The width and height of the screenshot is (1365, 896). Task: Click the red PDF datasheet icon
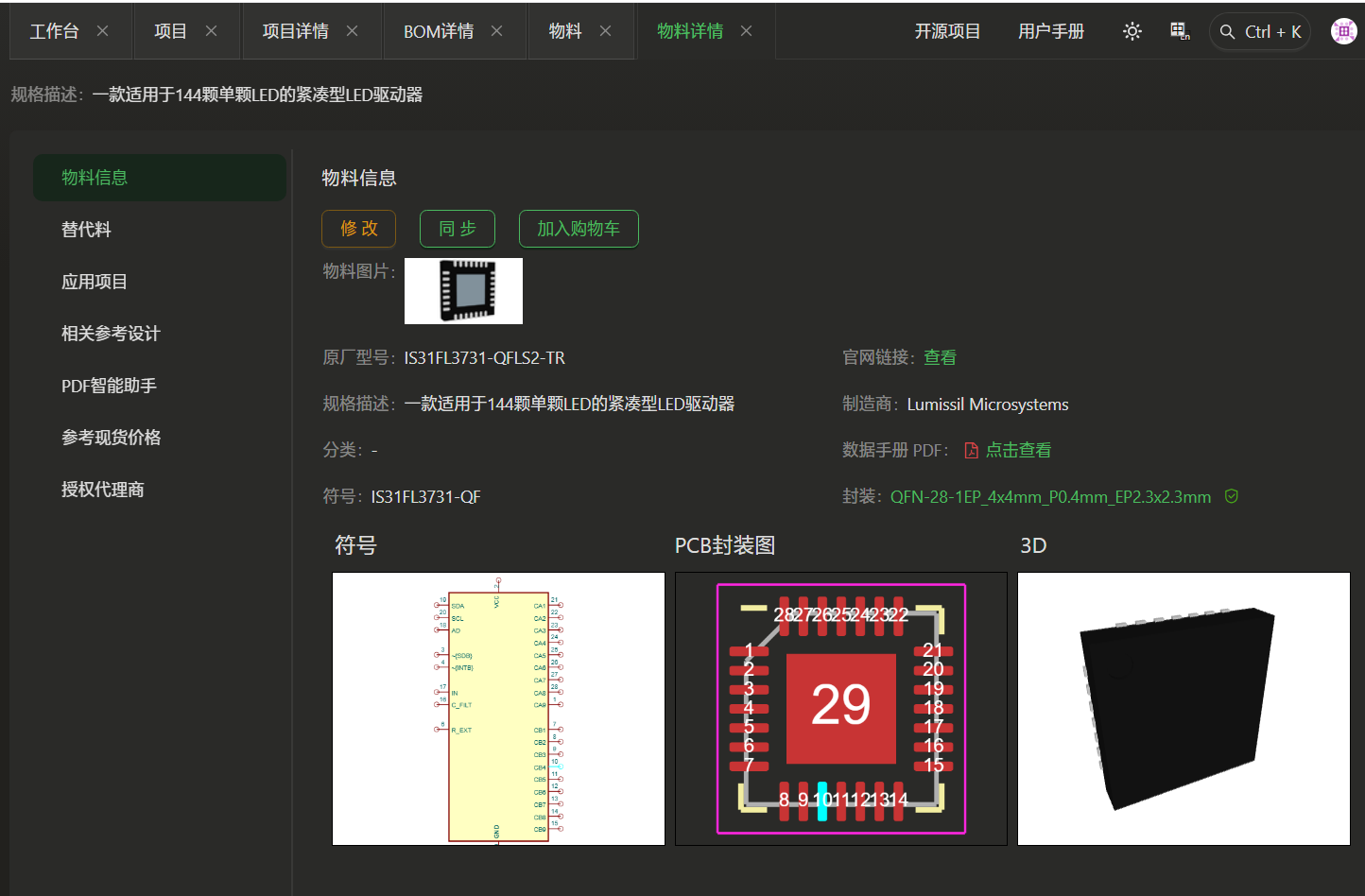click(971, 450)
